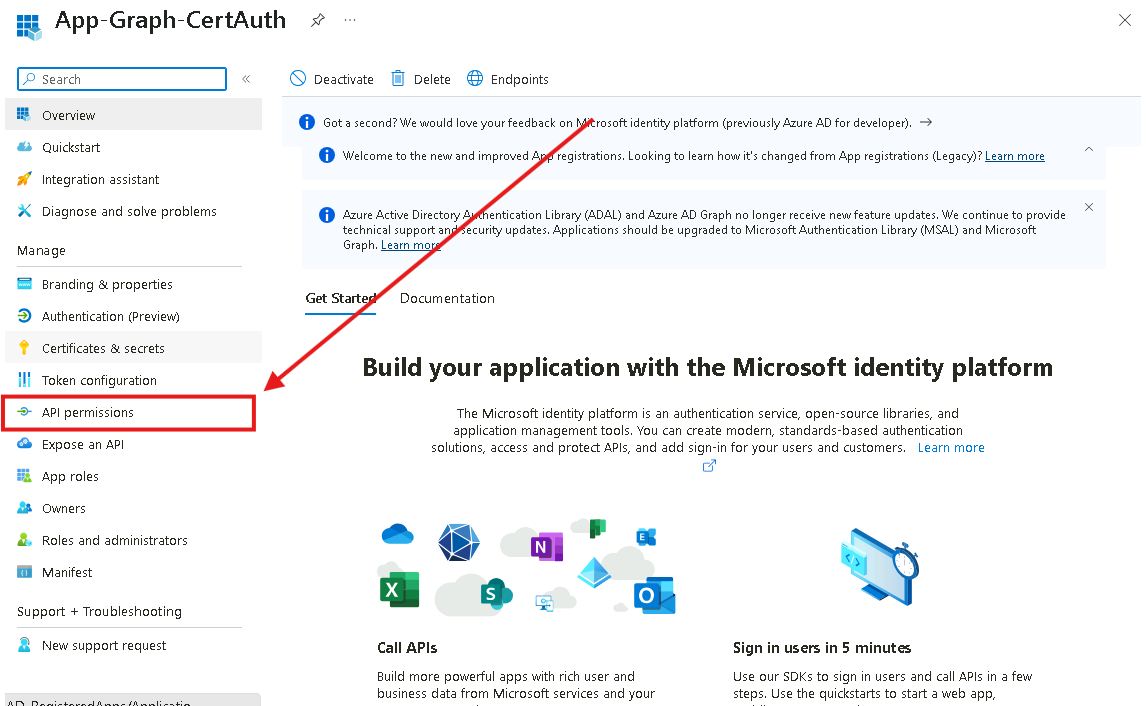This screenshot has width=1146, height=706.
Task: Open Token configuration
Action: [133, 380]
